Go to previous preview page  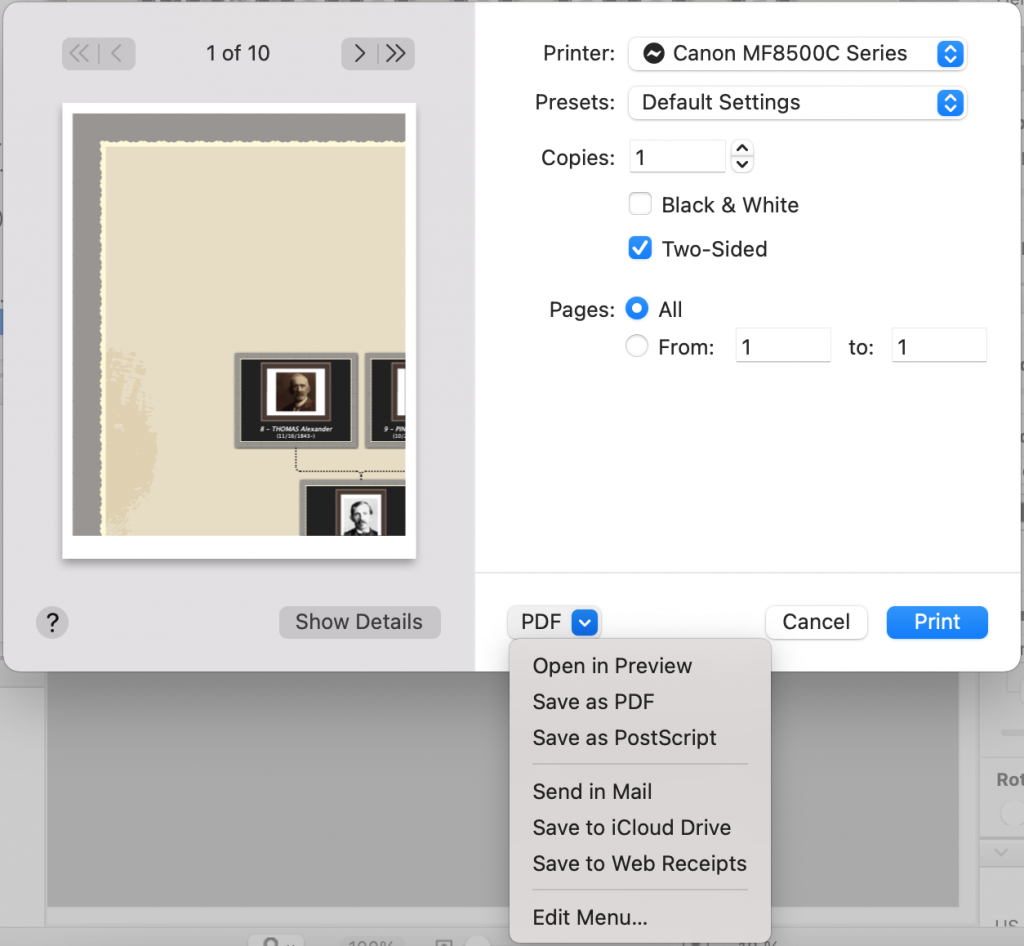coord(117,54)
